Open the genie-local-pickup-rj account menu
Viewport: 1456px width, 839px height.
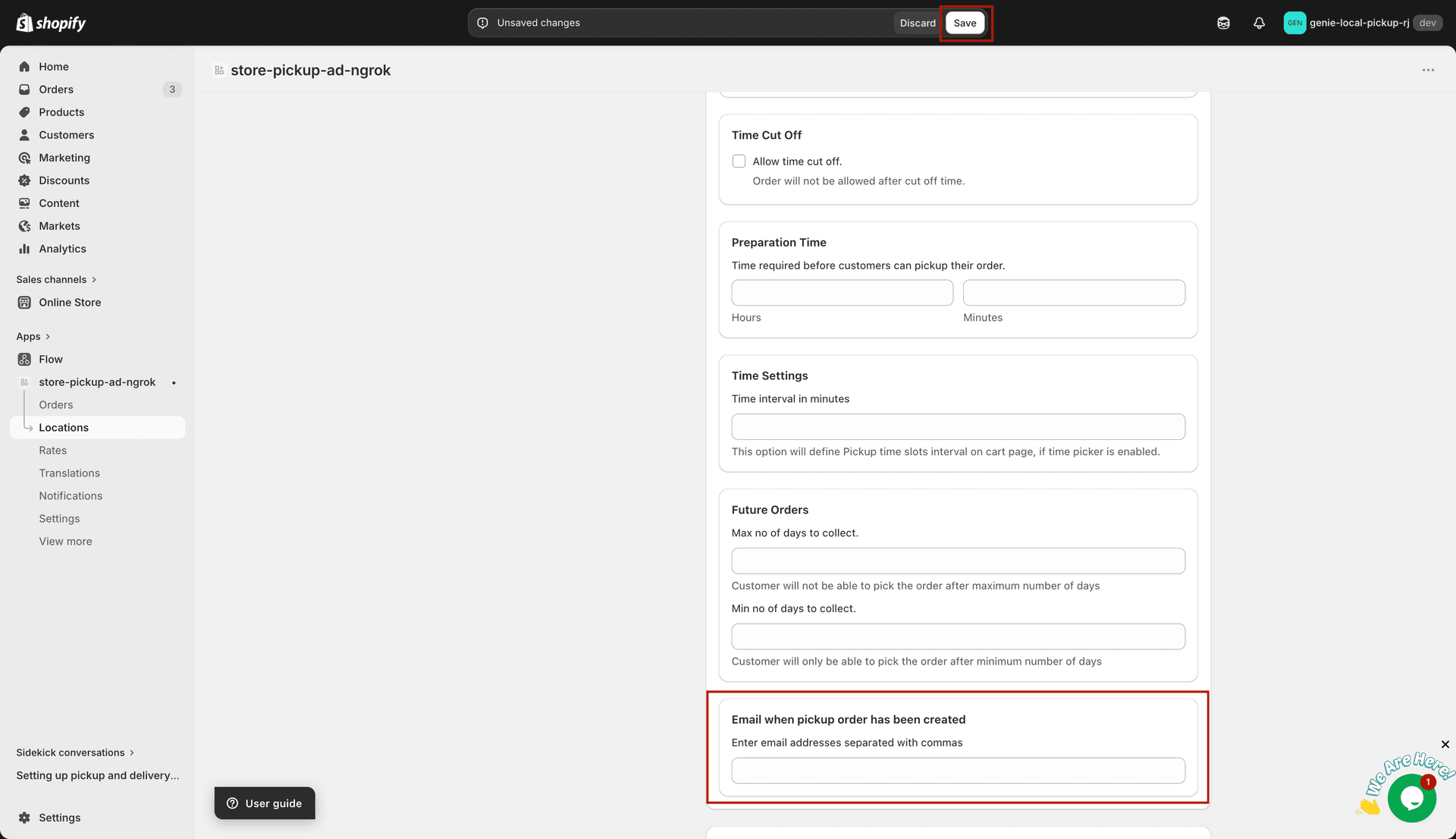1357,23
